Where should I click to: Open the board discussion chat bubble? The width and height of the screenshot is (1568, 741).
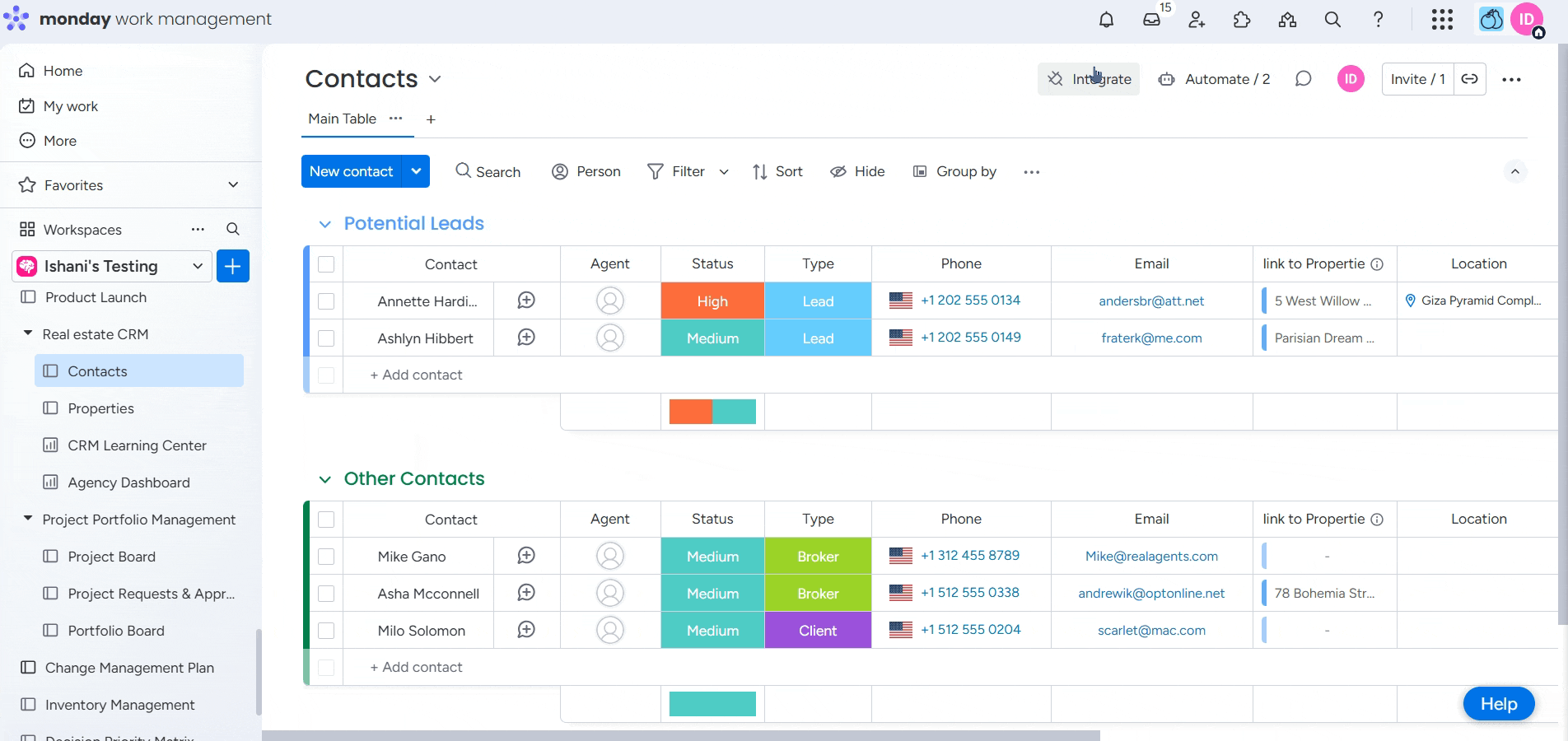tap(1303, 79)
